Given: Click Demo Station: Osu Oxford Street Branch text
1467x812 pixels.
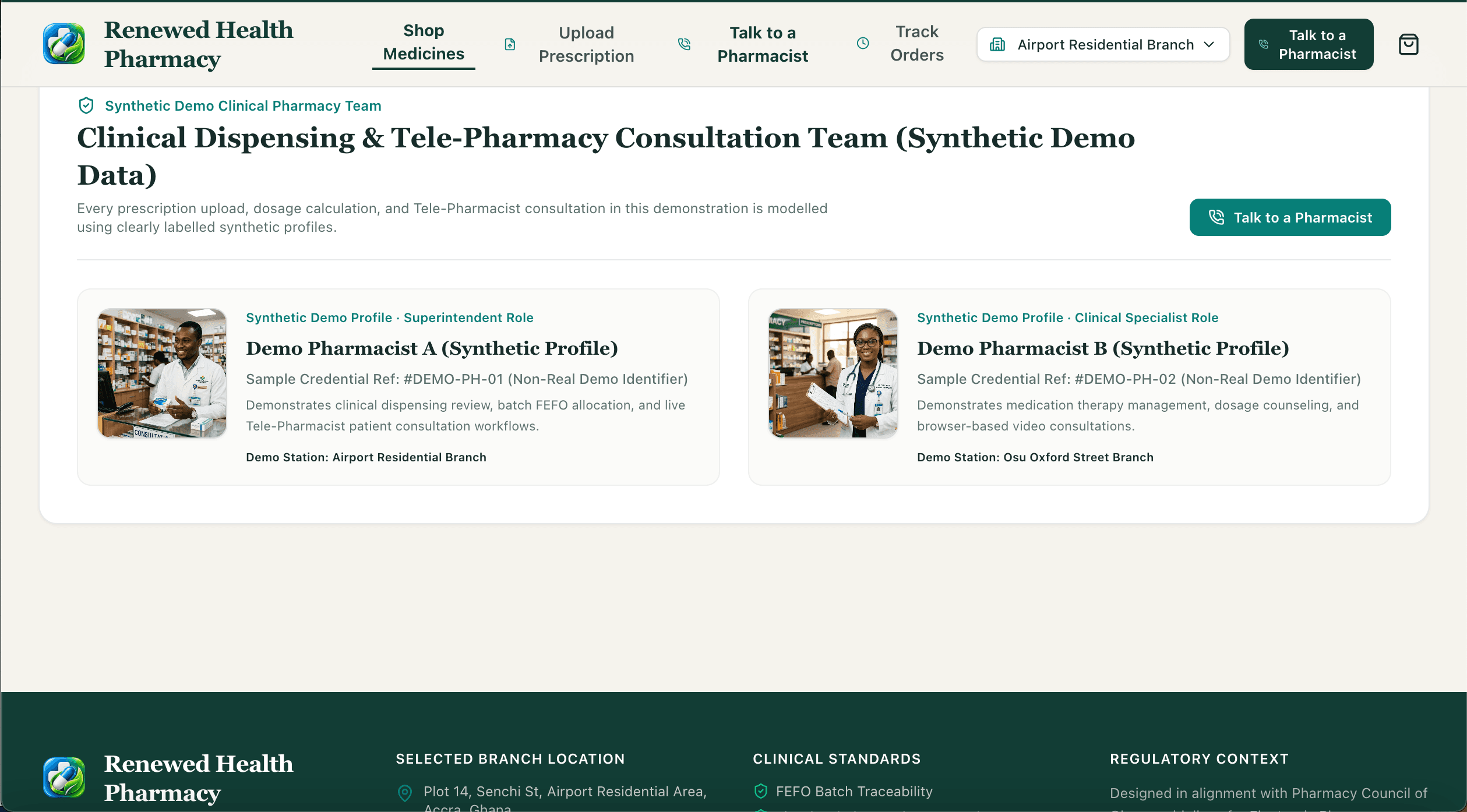Looking at the screenshot, I should (x=1035, y=457).
